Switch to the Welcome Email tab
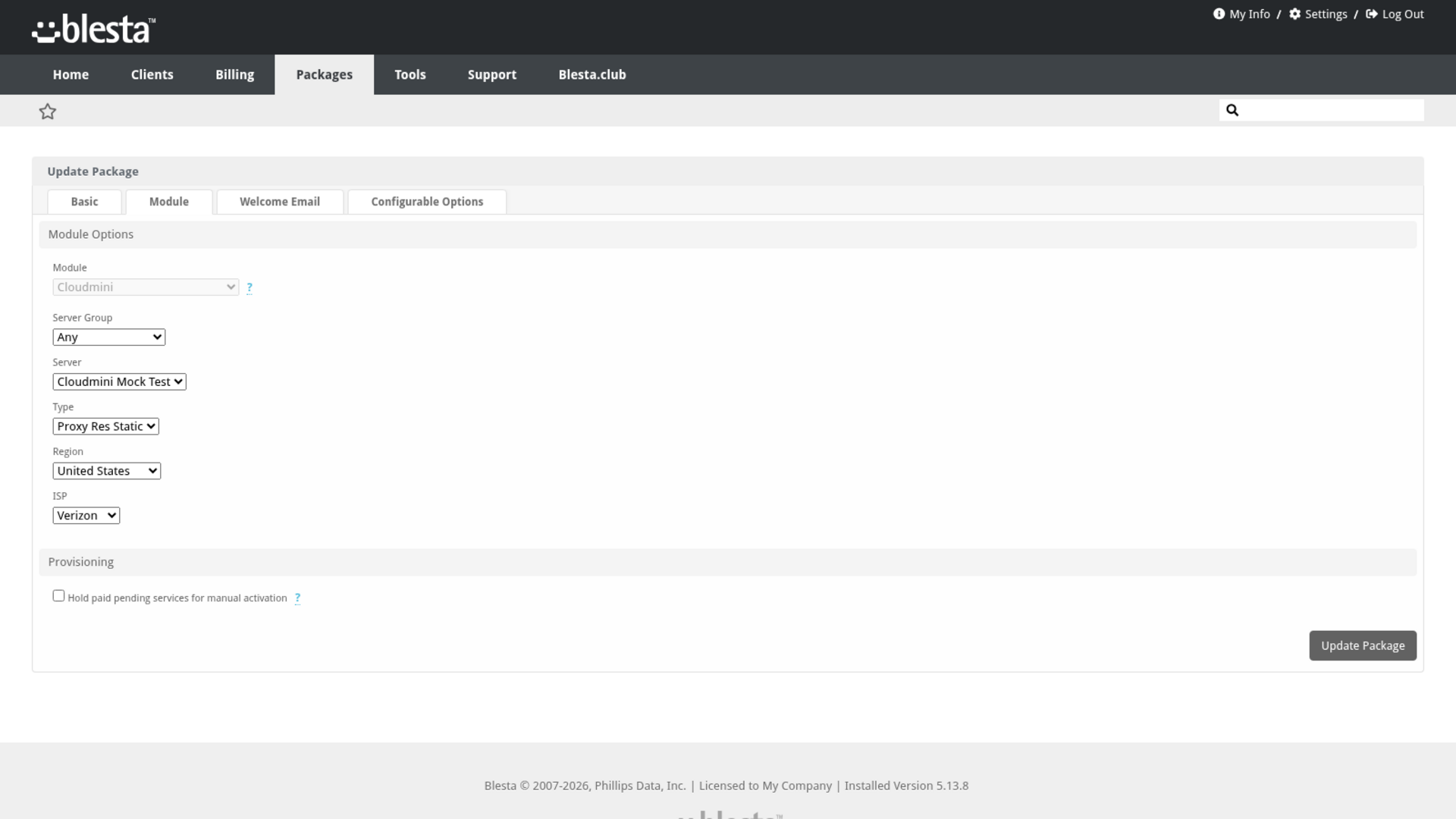 (280, 202)
